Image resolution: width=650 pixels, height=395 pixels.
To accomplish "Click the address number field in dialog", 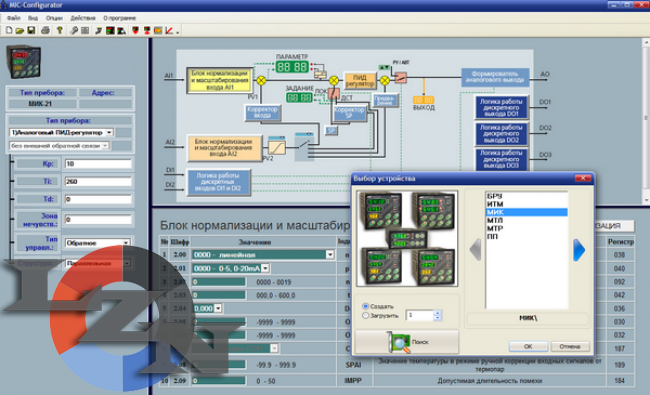I will [x=420, y=315].
